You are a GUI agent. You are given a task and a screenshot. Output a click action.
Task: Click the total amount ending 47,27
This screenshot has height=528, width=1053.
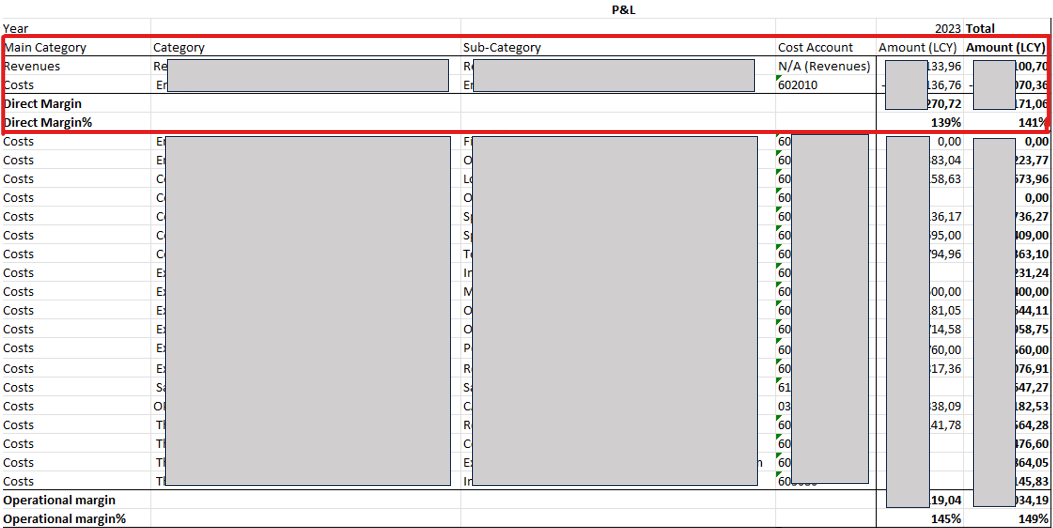click(x=1032, y=388)
